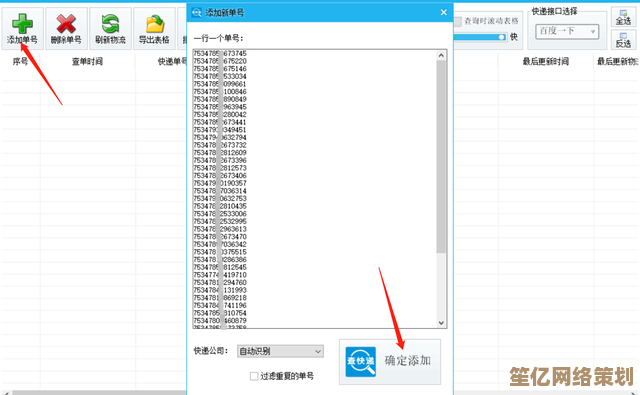Select the tracking number ending 812609
The image size is (640, 395).
click(220, 153)
